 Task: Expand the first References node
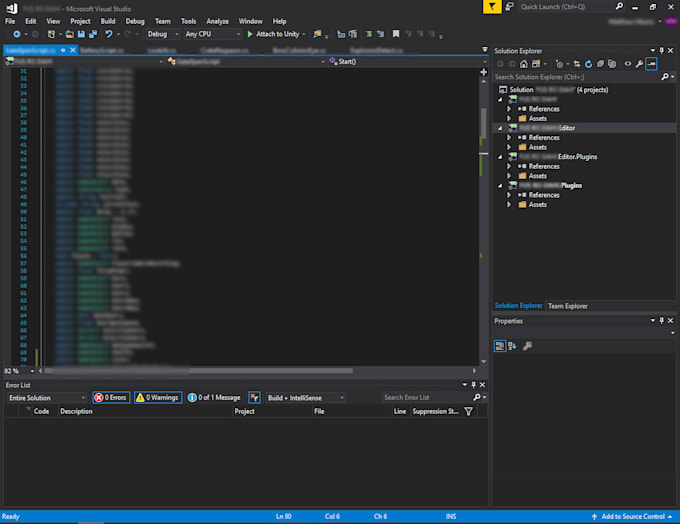coord(509,109)
